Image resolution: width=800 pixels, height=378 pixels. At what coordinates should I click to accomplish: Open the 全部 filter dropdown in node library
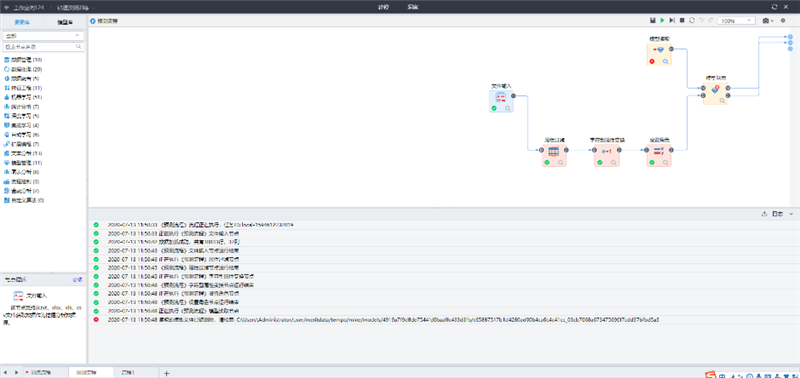43,36
